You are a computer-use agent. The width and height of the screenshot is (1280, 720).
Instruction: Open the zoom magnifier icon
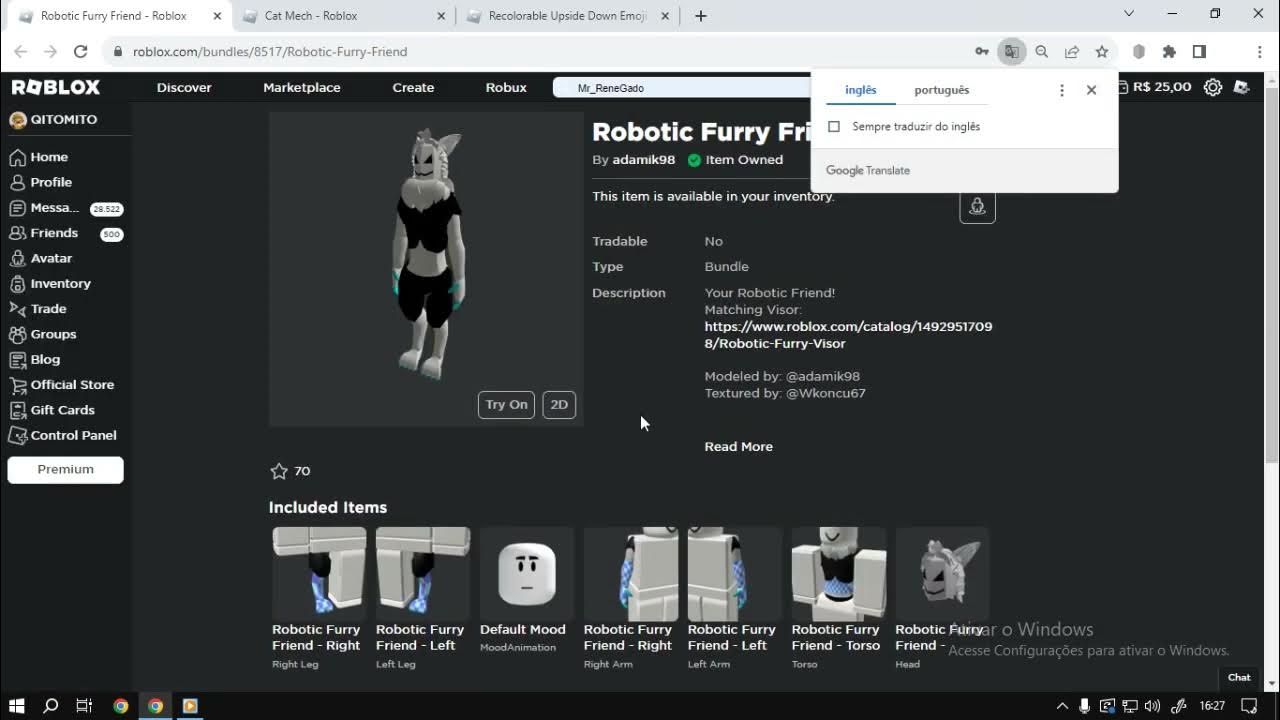pyautogui.click(x=1042, y=52)
